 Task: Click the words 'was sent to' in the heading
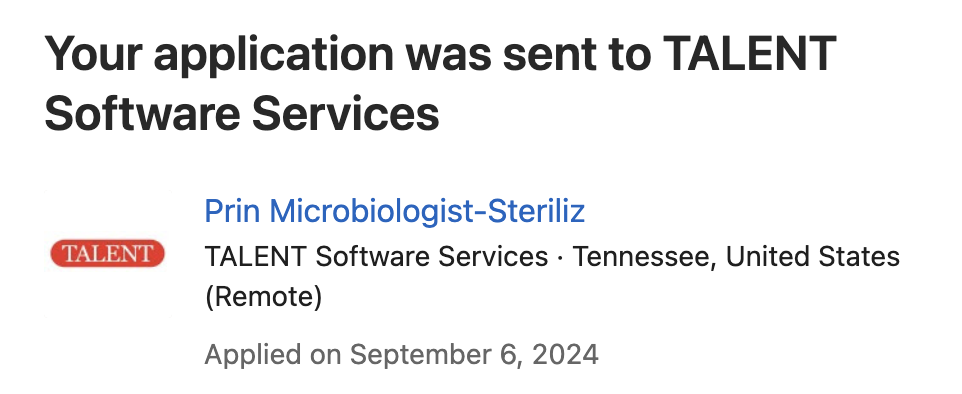528,54
